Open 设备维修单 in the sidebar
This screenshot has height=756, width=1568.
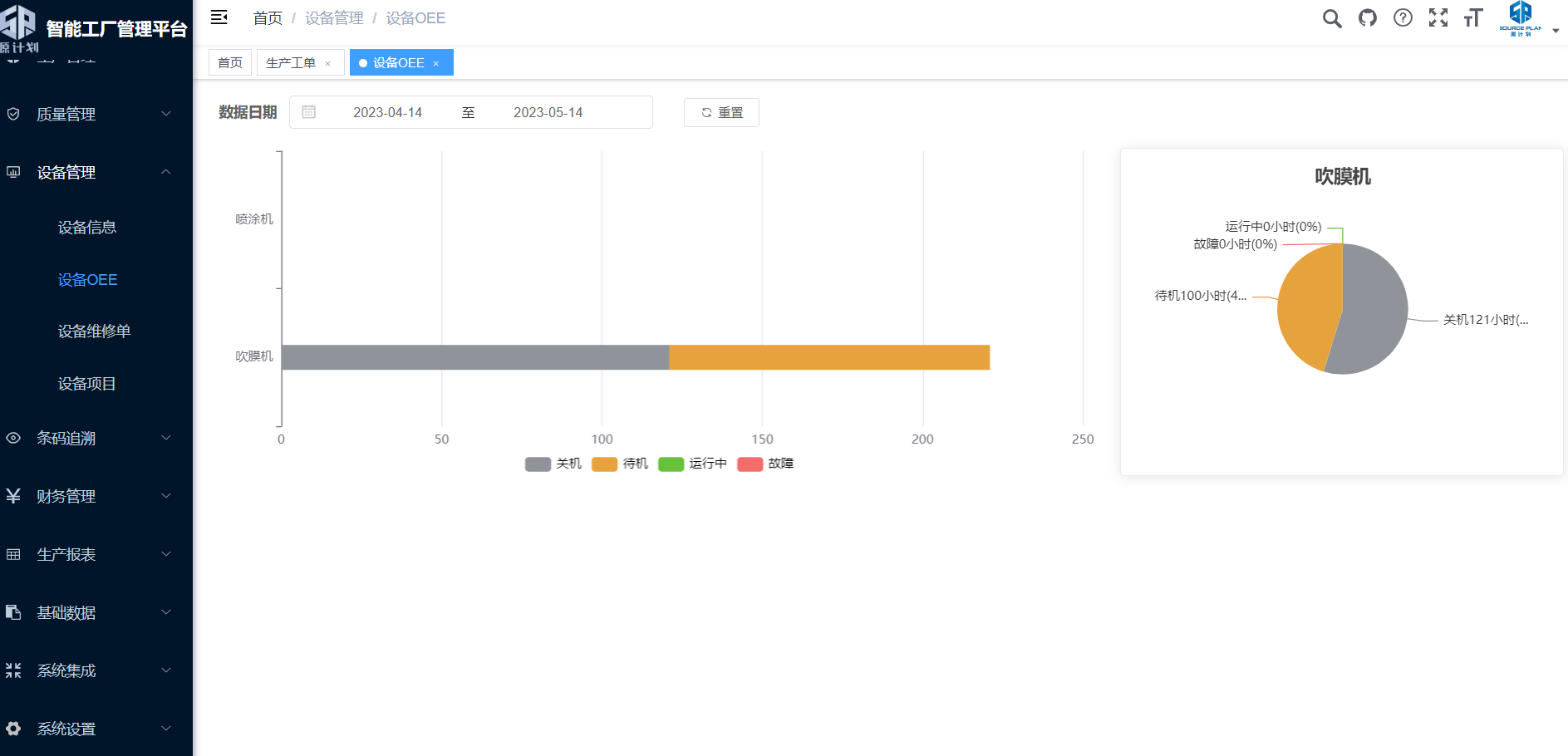(x=94, y=331)
